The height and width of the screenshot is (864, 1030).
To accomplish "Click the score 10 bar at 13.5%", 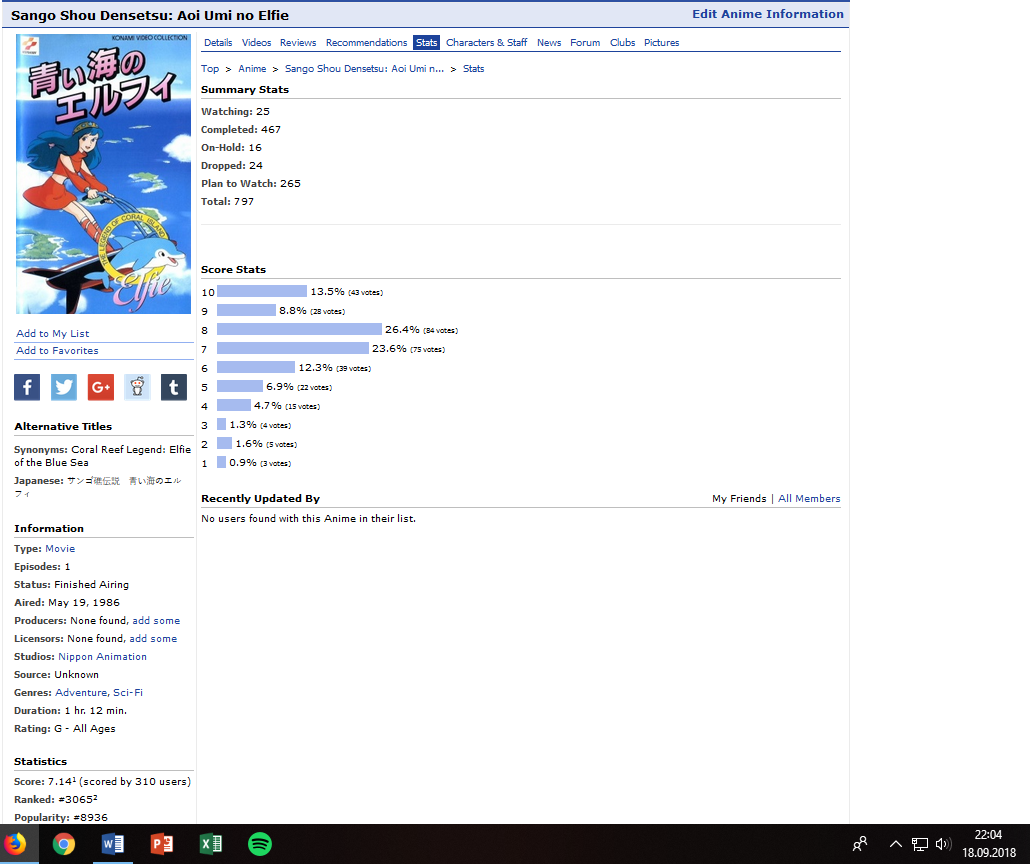I will click(x=261, y=291).
